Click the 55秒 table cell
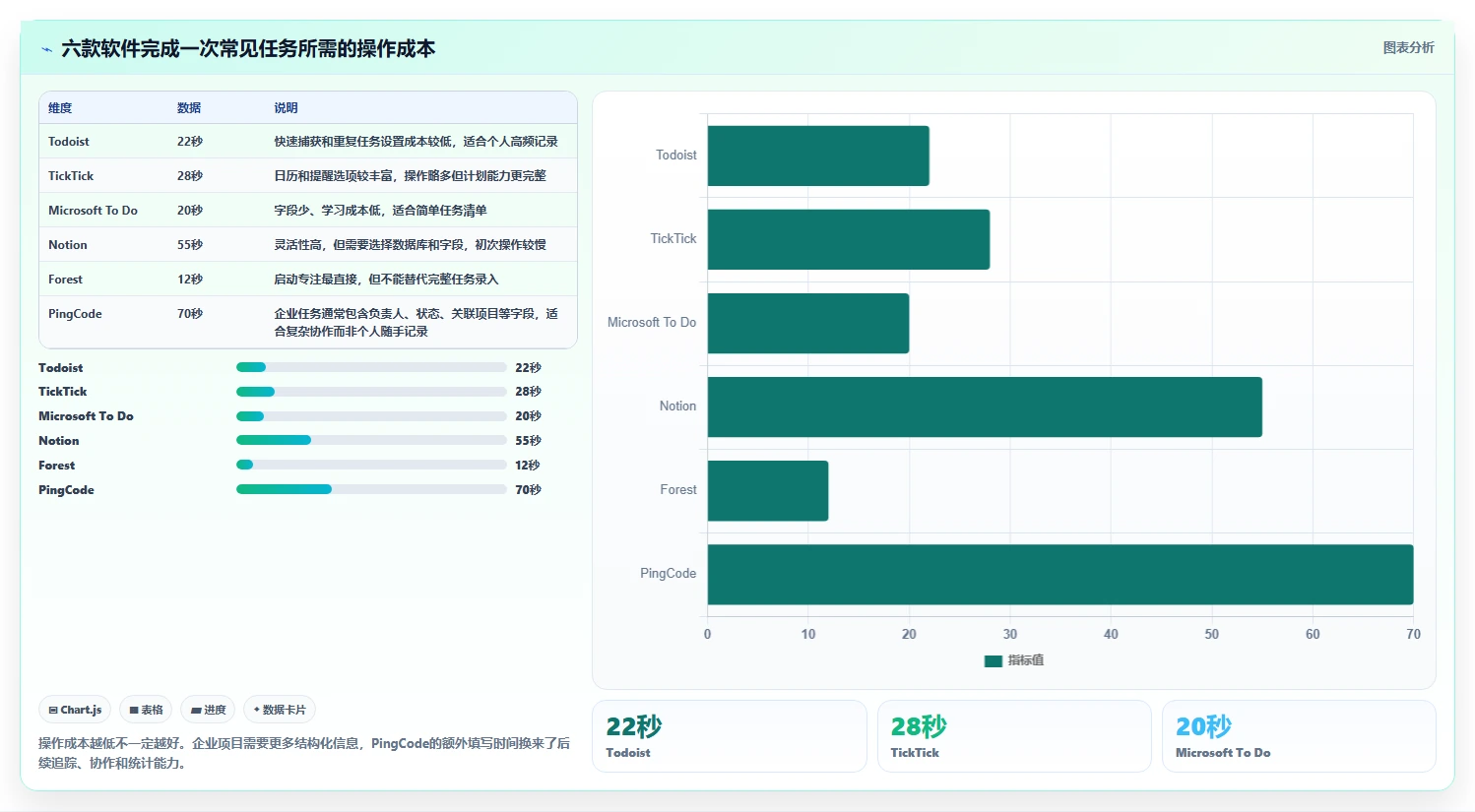This screenshot has height=812, width=1475. coord(190,245)
